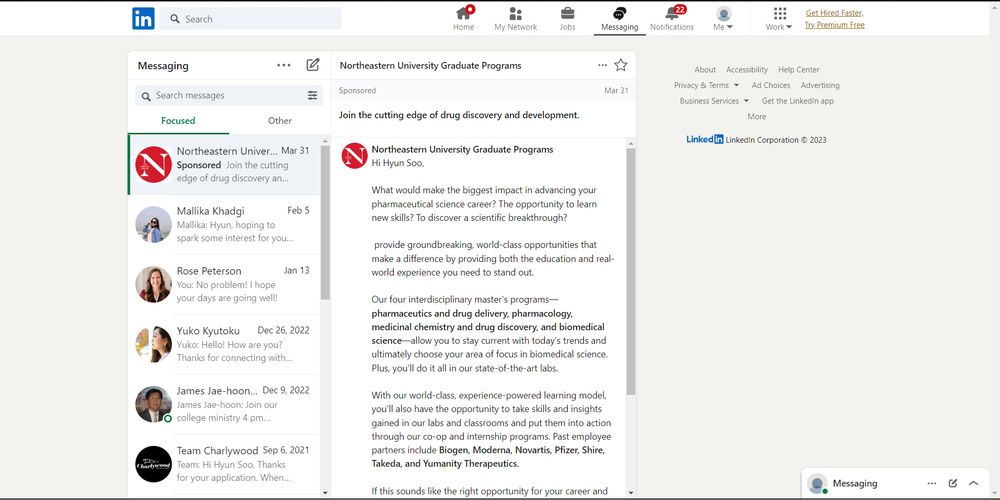1000x500 pixels.
Task: Open the Messaging nav icon
Action: tap(619, 18)
